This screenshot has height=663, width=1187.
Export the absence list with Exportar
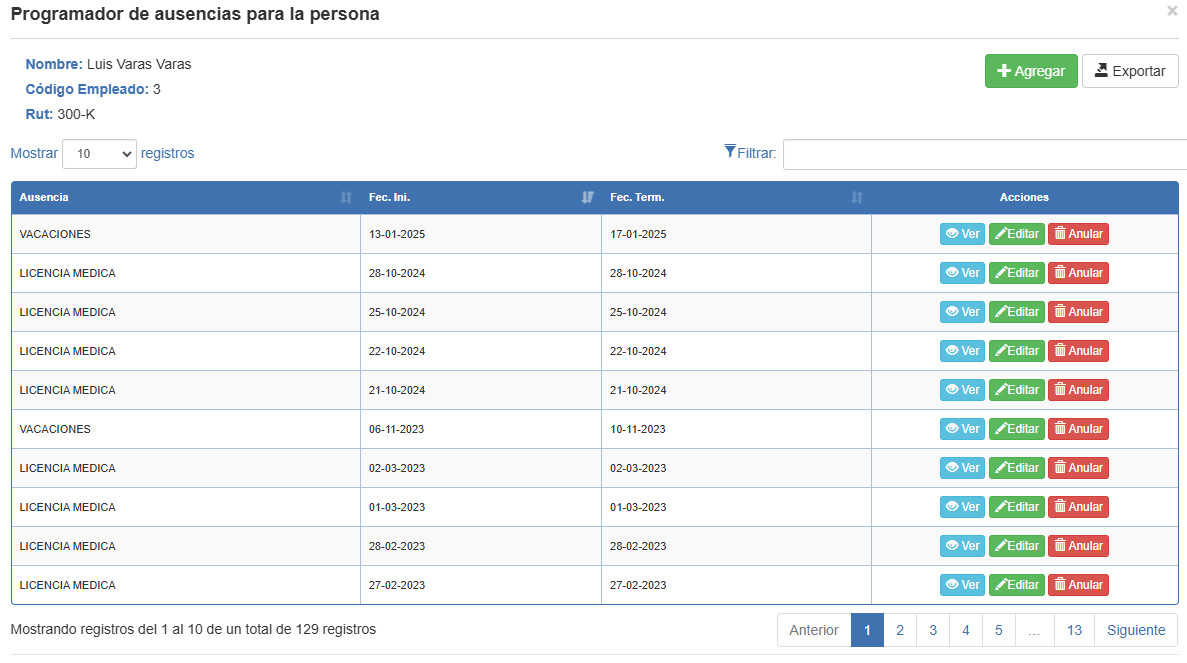click(x=1130, y=71)
